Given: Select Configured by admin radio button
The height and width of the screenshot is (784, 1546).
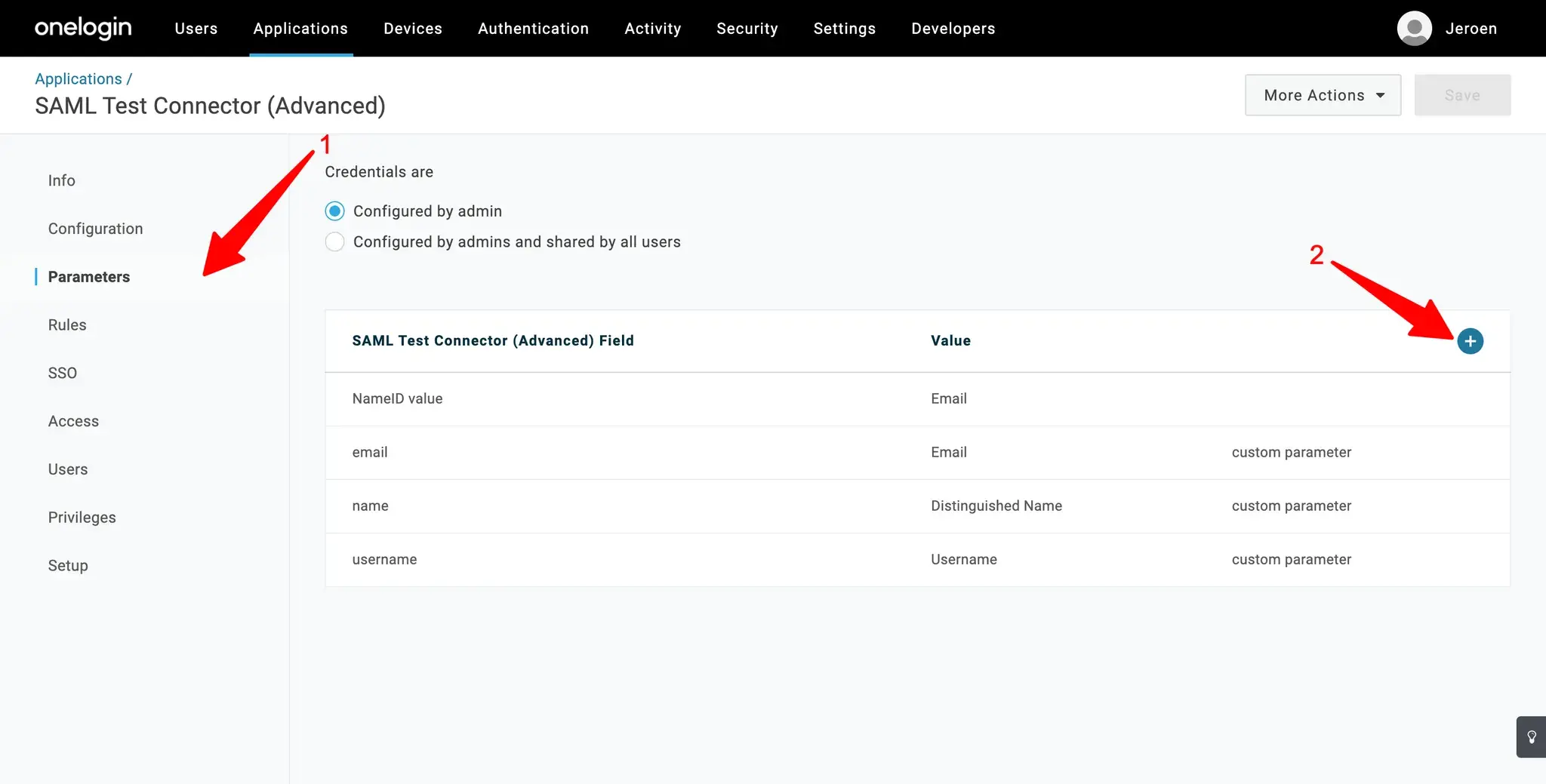Looking at the screenshot, I should tap(334, 211).
